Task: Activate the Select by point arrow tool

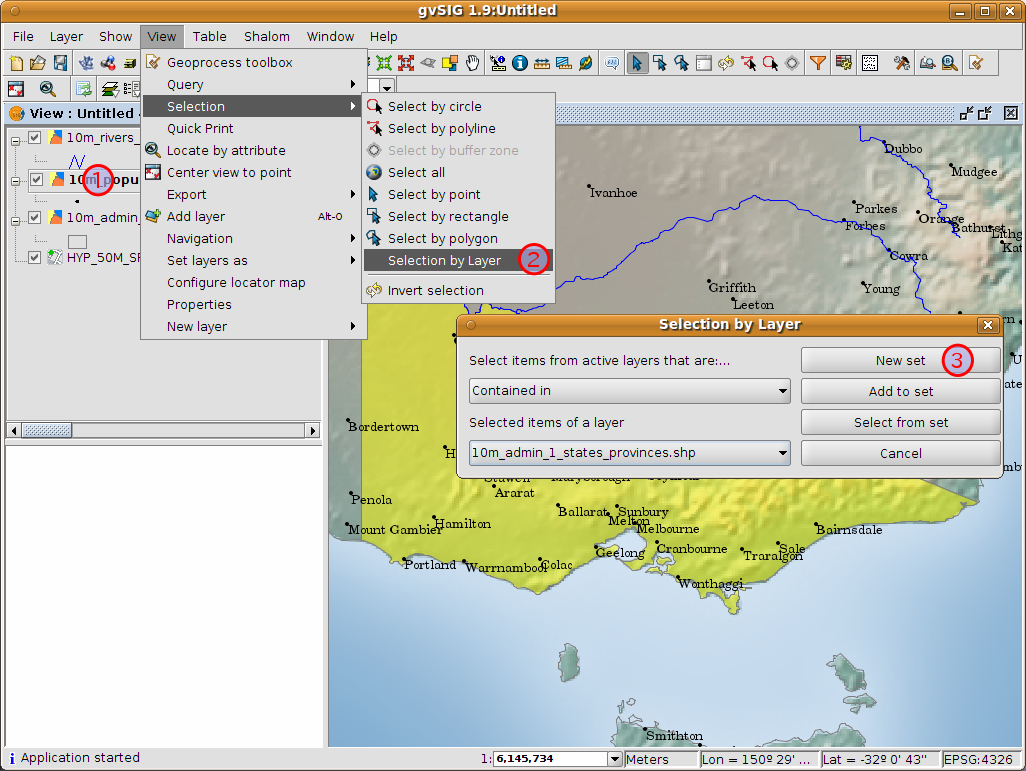Action: (x=637, y=63)
